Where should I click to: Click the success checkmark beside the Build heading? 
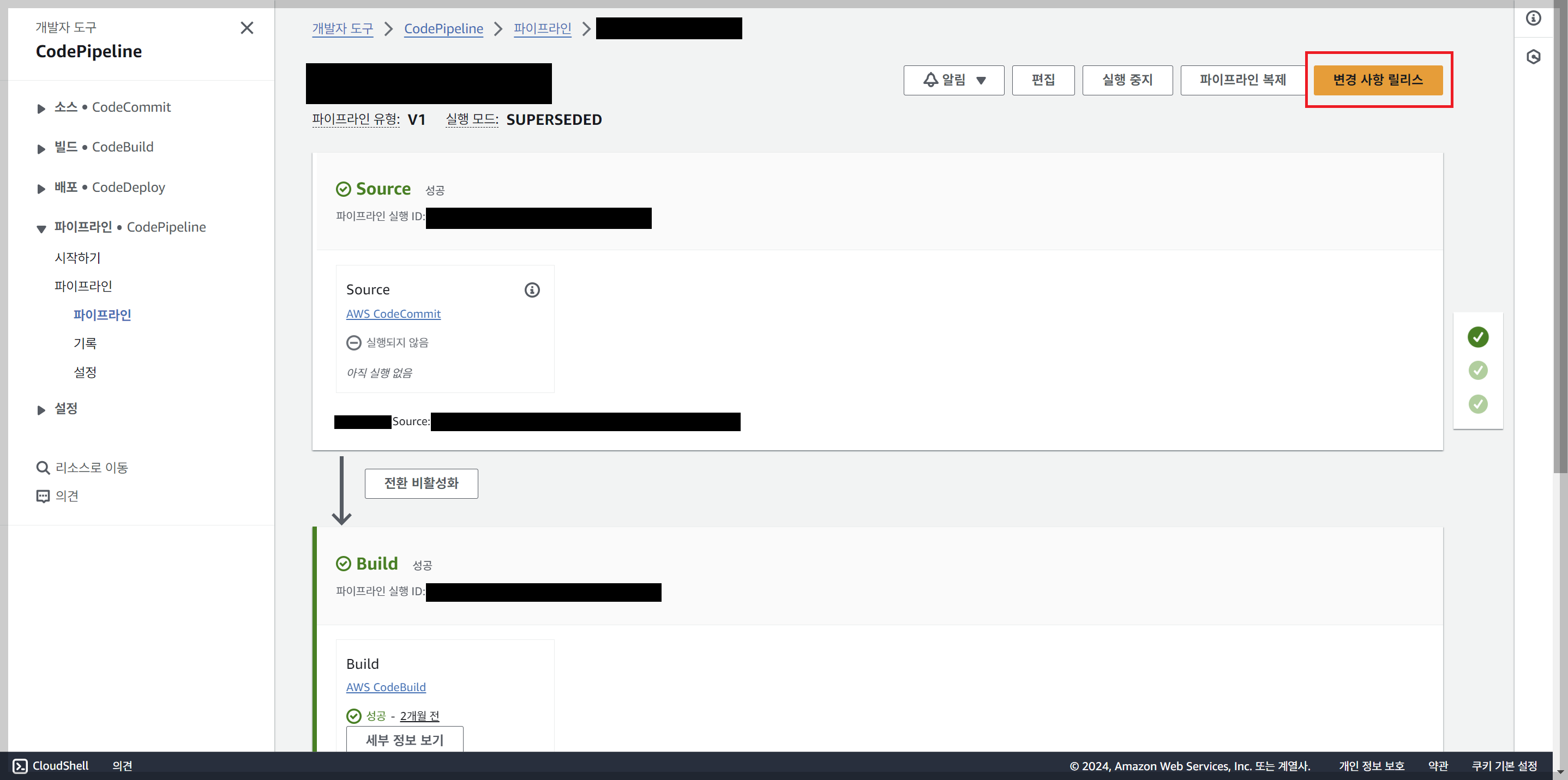[343, 563]
